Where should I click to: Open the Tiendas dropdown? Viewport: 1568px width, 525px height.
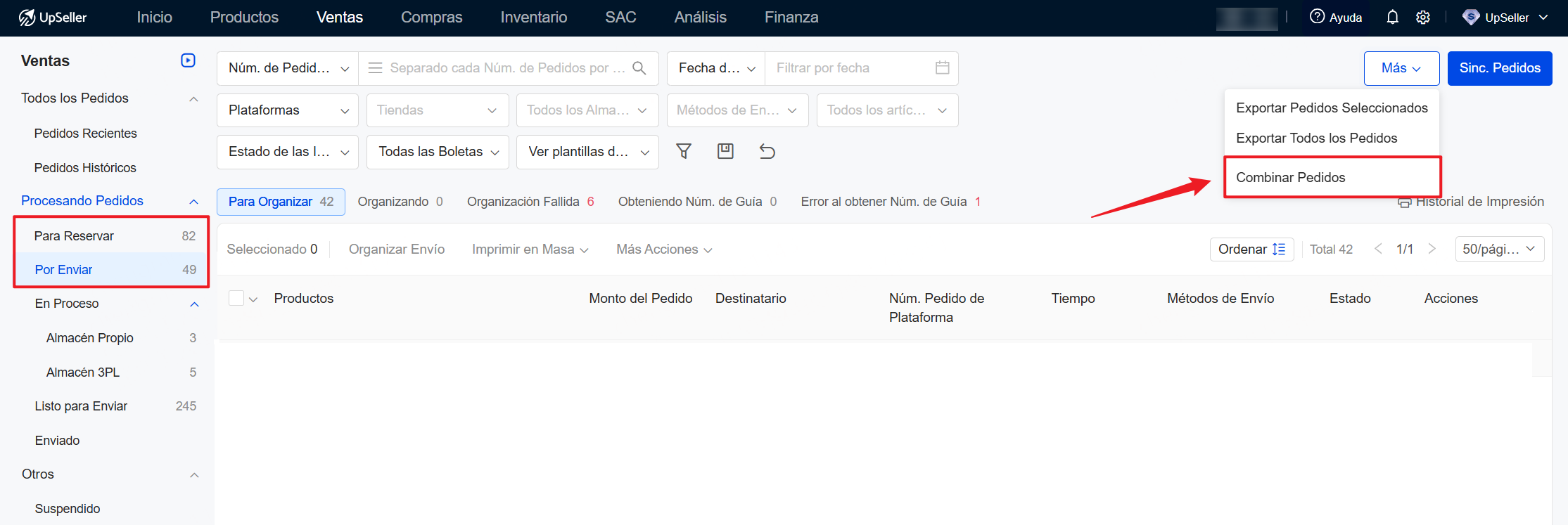point(438,110)
